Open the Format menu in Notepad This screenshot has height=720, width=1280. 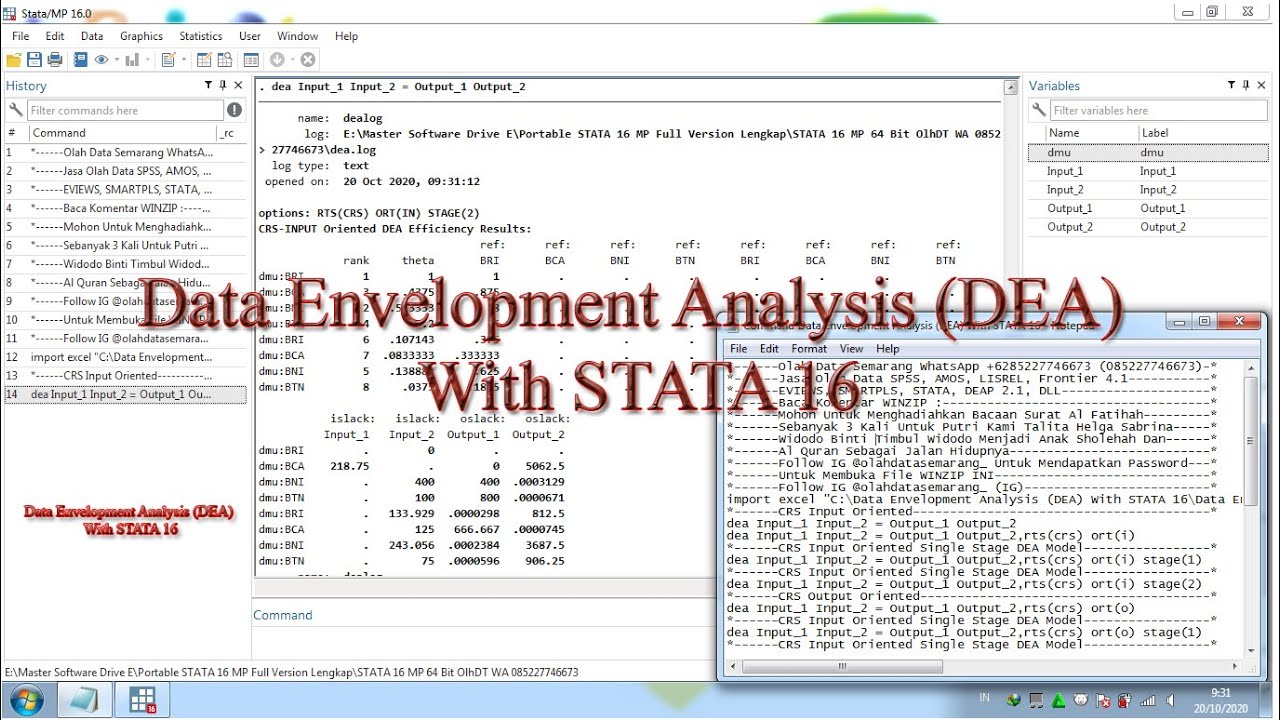click(809, 349)
